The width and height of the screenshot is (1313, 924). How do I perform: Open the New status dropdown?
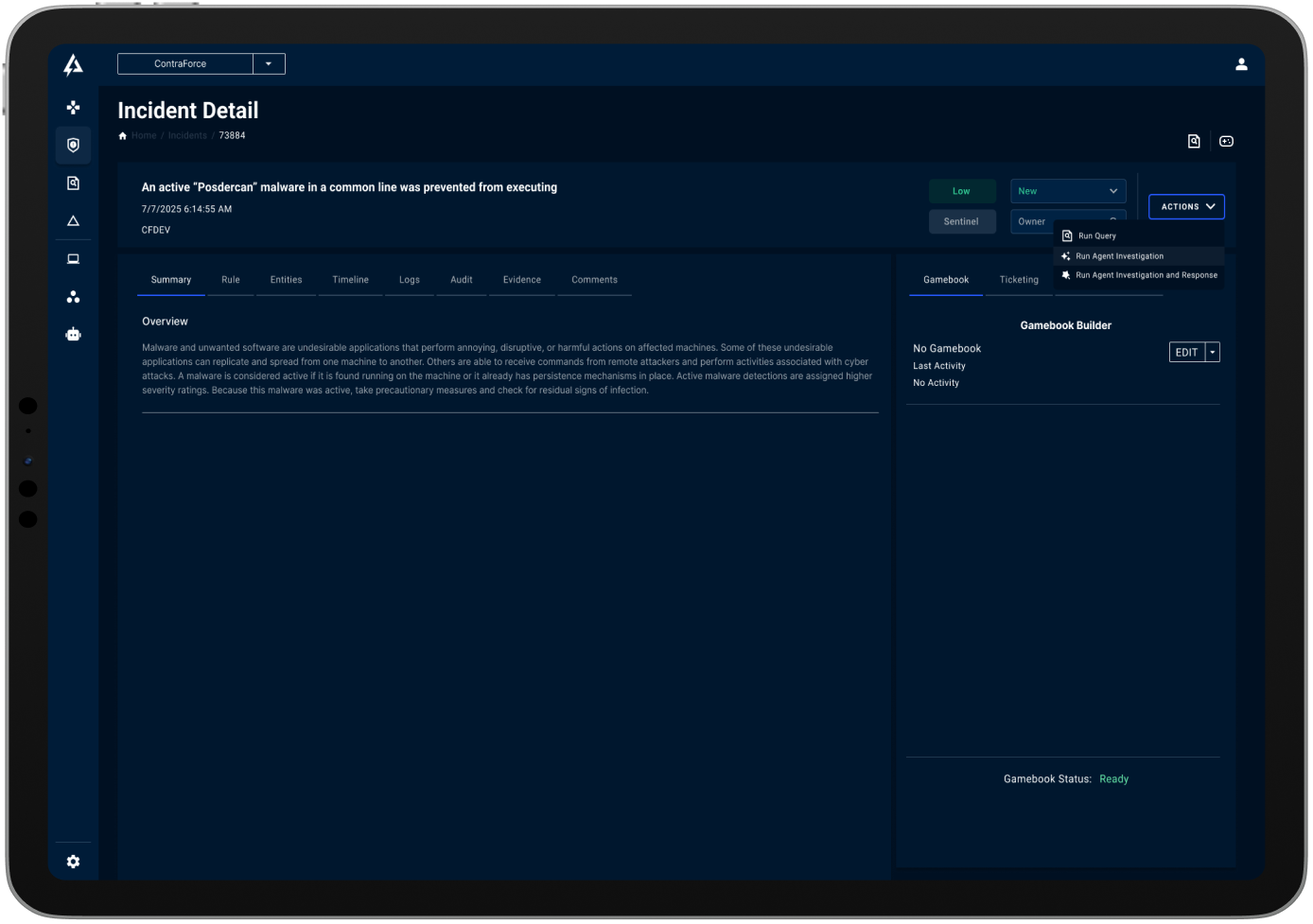(x=1067, y=190)
